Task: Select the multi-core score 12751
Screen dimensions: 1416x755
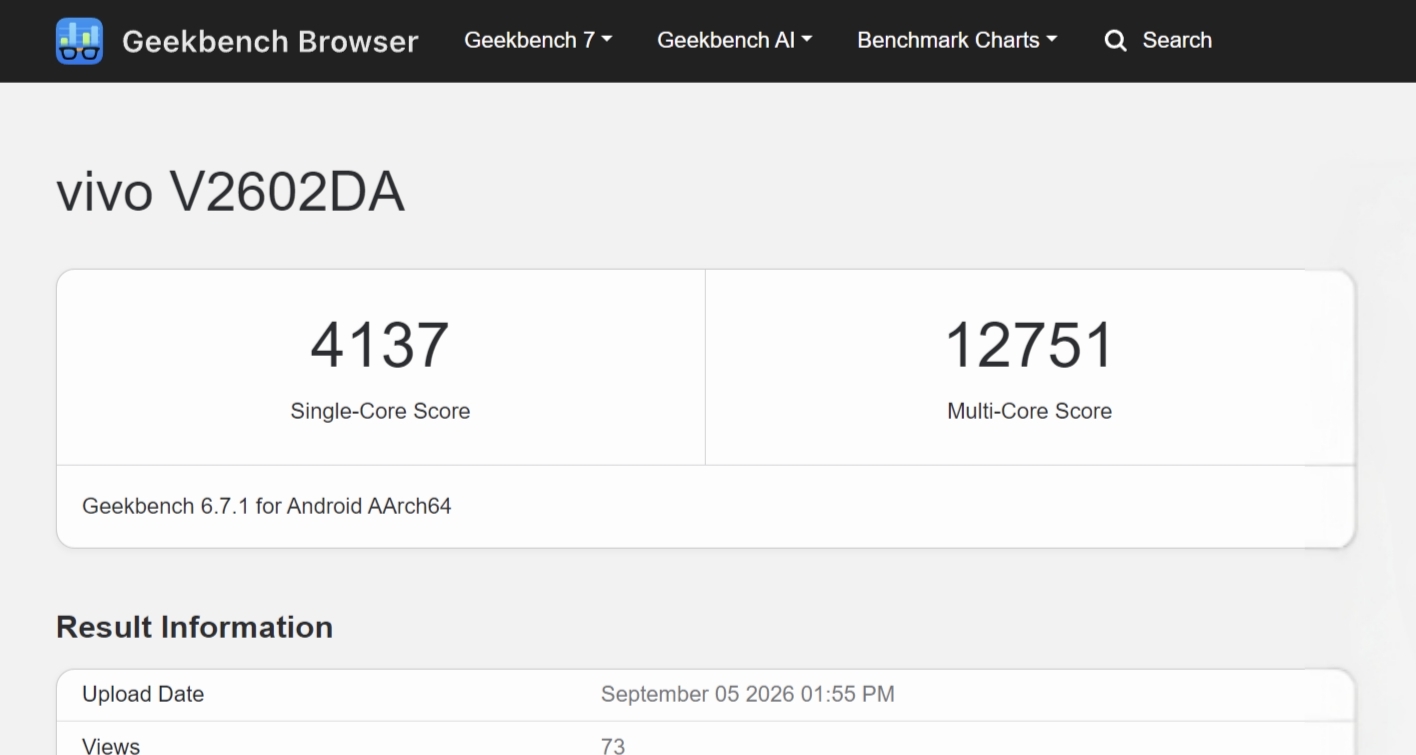Action: click(1029, 345)
